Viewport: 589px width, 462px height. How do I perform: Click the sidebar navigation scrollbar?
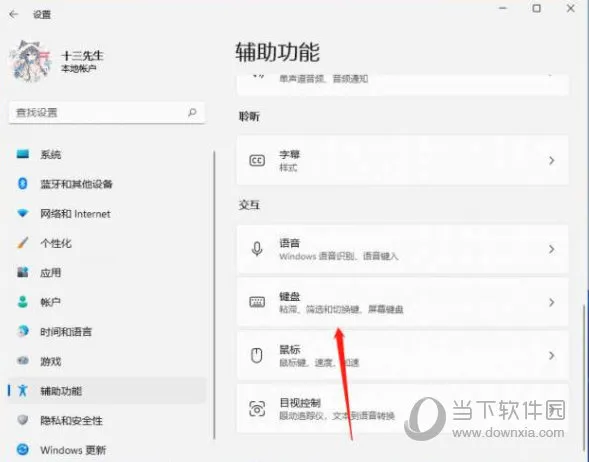pos(214,295)
